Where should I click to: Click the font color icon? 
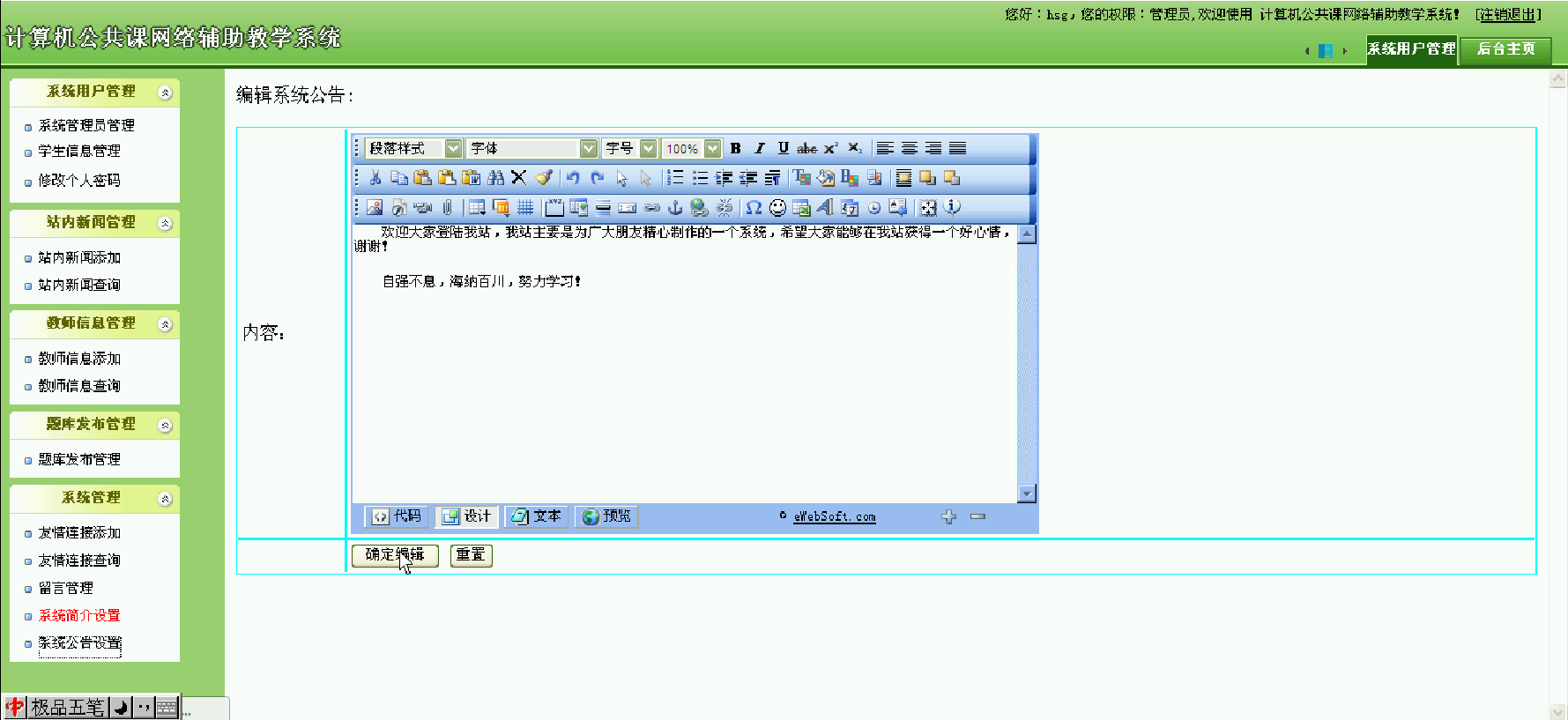[801, 178]
